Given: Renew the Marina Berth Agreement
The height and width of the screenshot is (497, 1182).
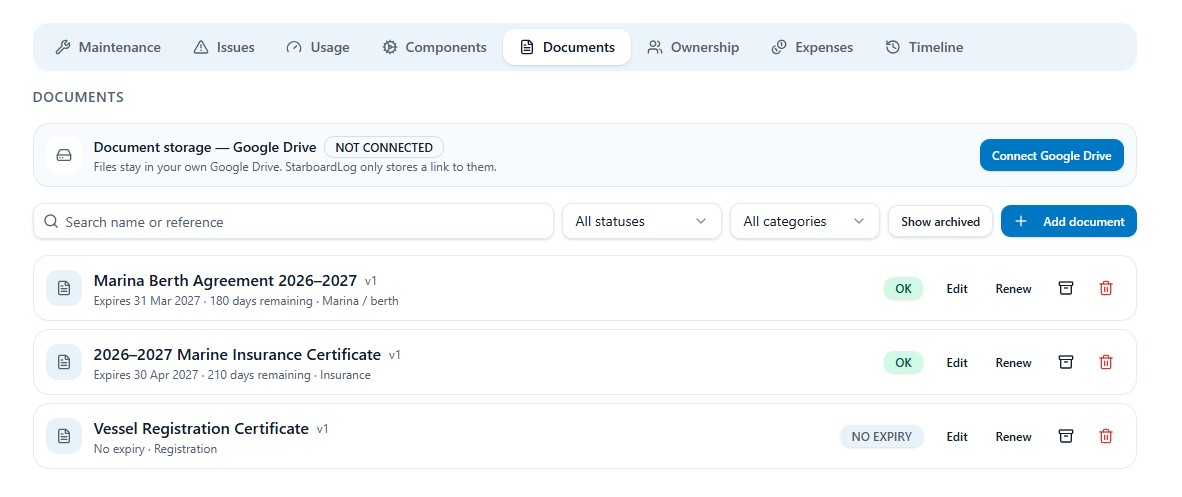Looking at the screenshot, I should pyautogui.click(x=1013, y=289).
